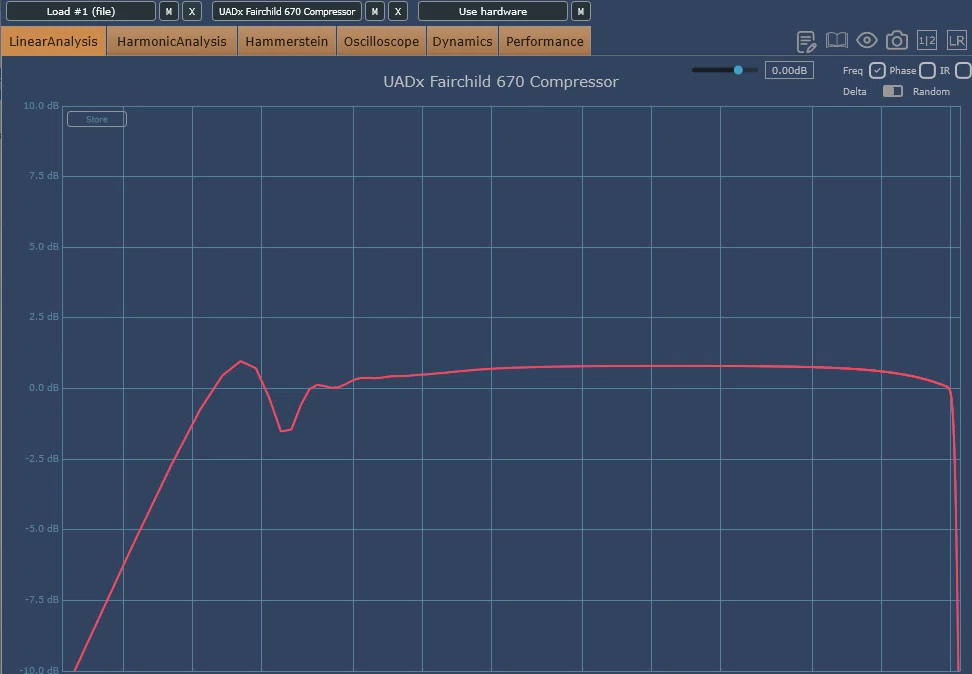This screenshot has width=972, height=674.
Task: Click the UADx Fairchild 670 Compressor graph title
Action: (x=501, y=82)
